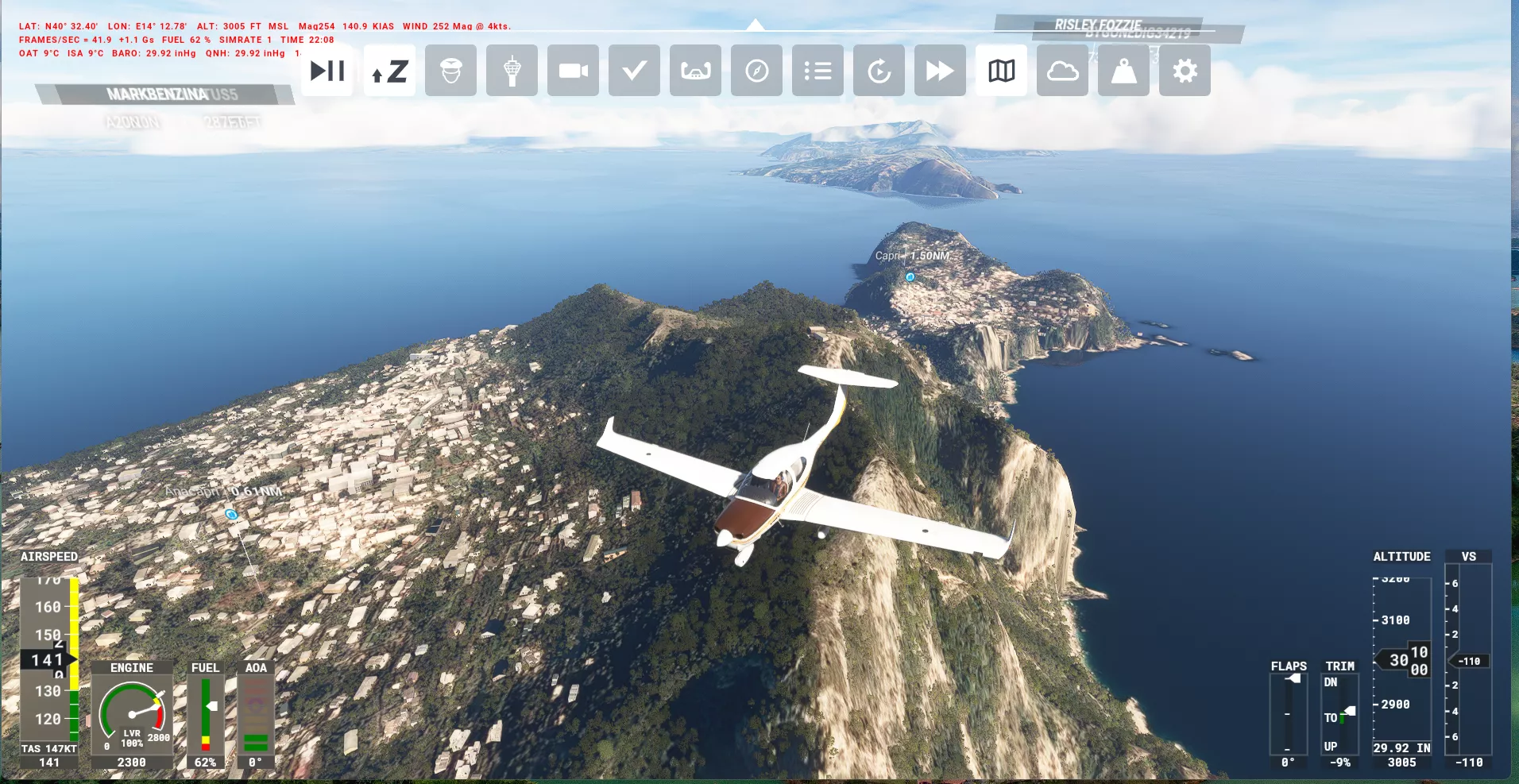Open toolbar gear customization icon
Viewport: 1519px width, 784px height.
1185,71
